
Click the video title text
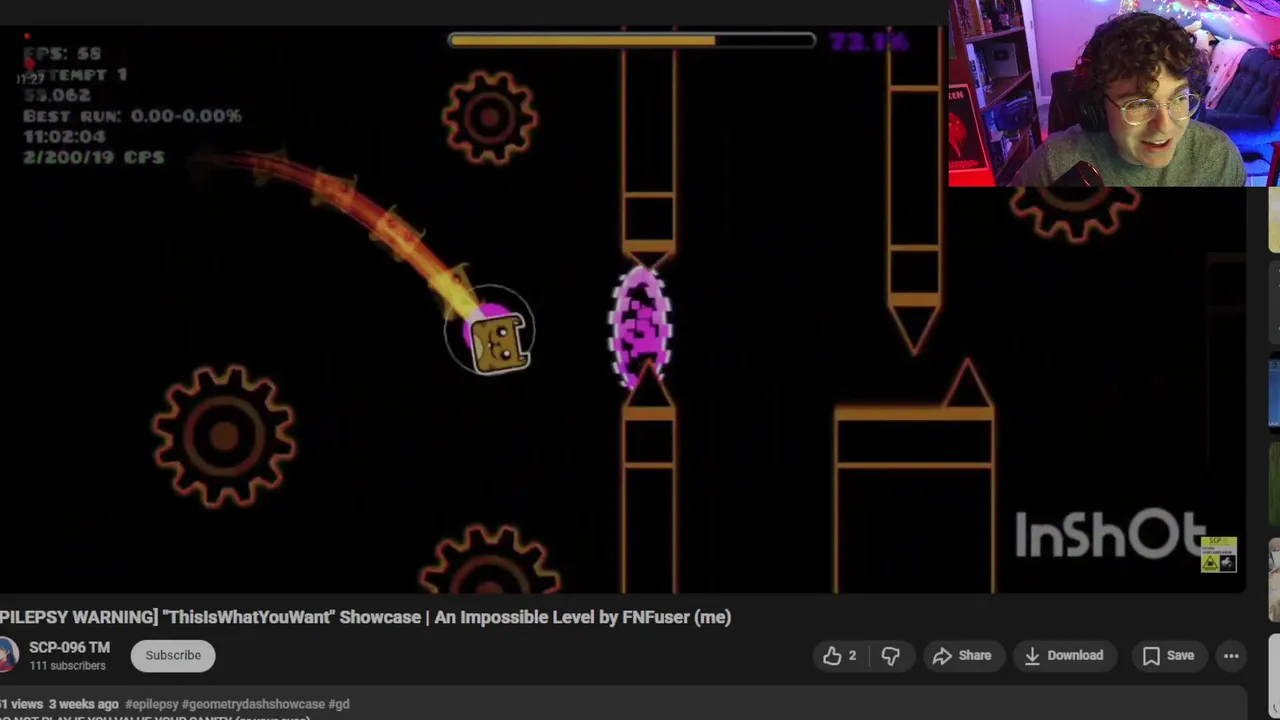pos(366,617)
